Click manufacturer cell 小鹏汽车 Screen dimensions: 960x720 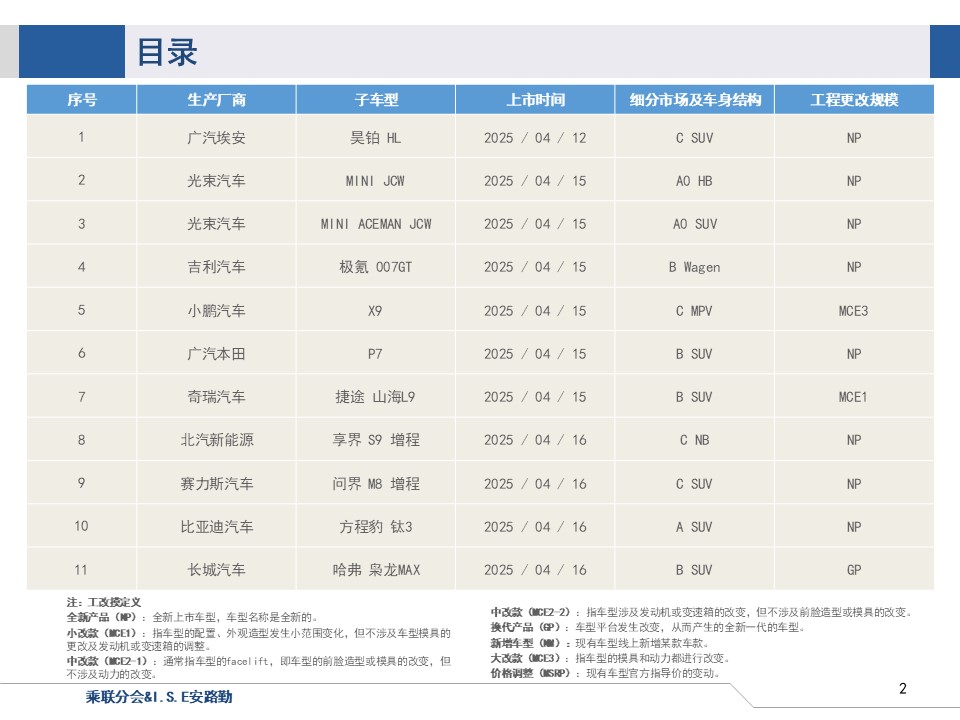216,310
